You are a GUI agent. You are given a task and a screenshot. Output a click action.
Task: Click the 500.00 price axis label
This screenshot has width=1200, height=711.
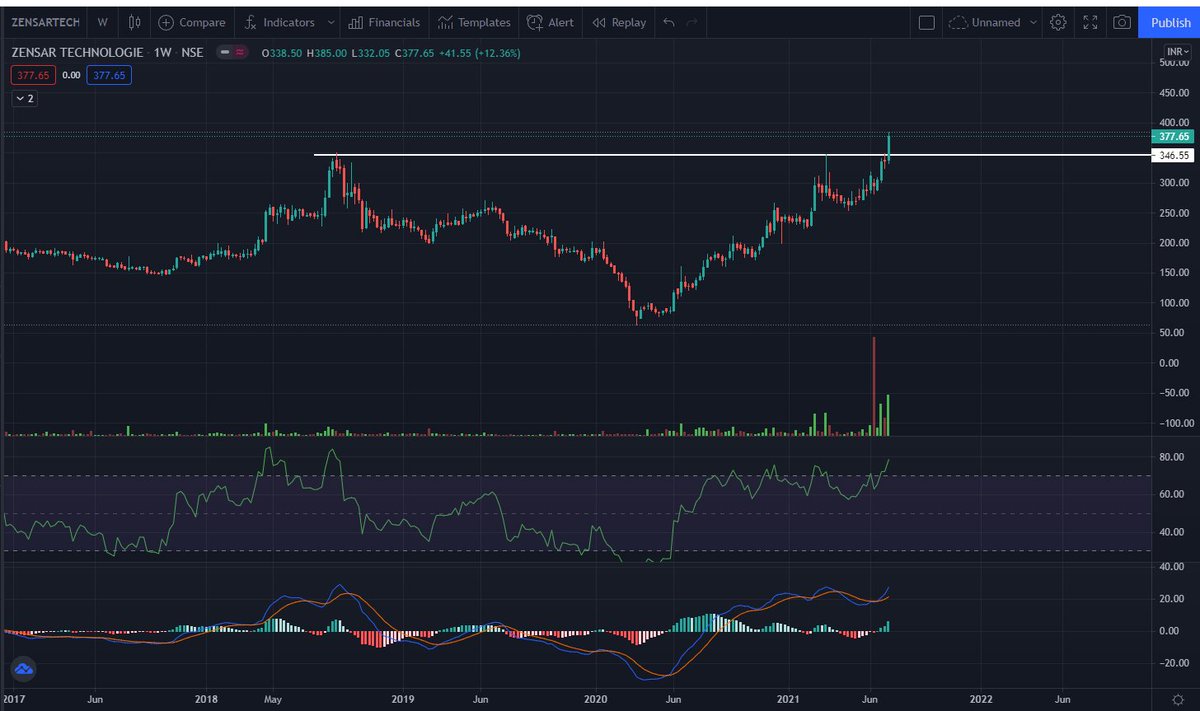tap(1175, 62)
